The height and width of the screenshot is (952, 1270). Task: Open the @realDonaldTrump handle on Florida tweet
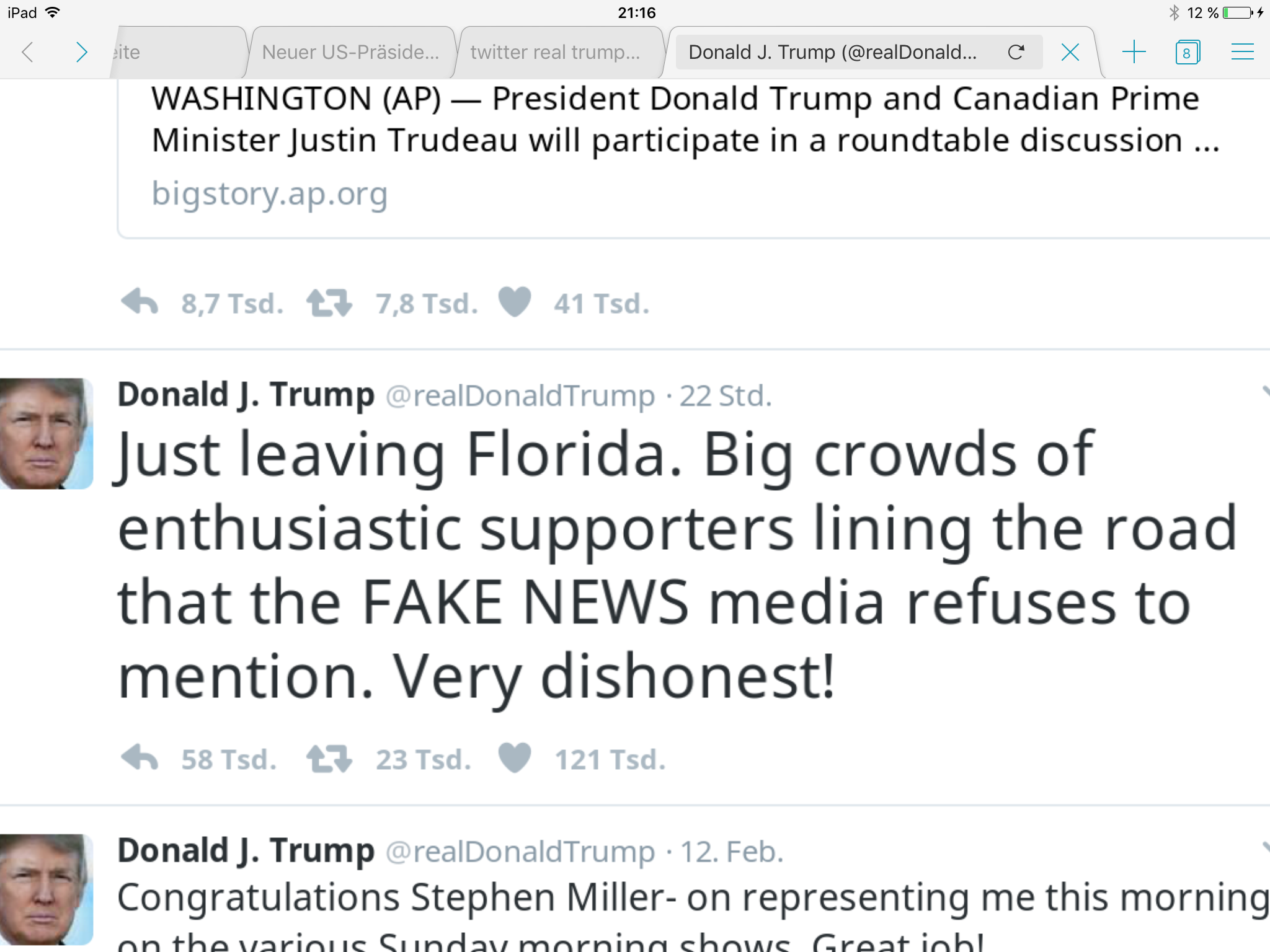pos(520,395)
